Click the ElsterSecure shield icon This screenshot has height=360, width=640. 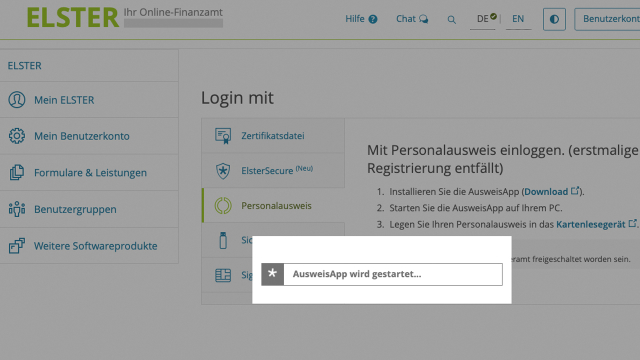click(223, 171)
